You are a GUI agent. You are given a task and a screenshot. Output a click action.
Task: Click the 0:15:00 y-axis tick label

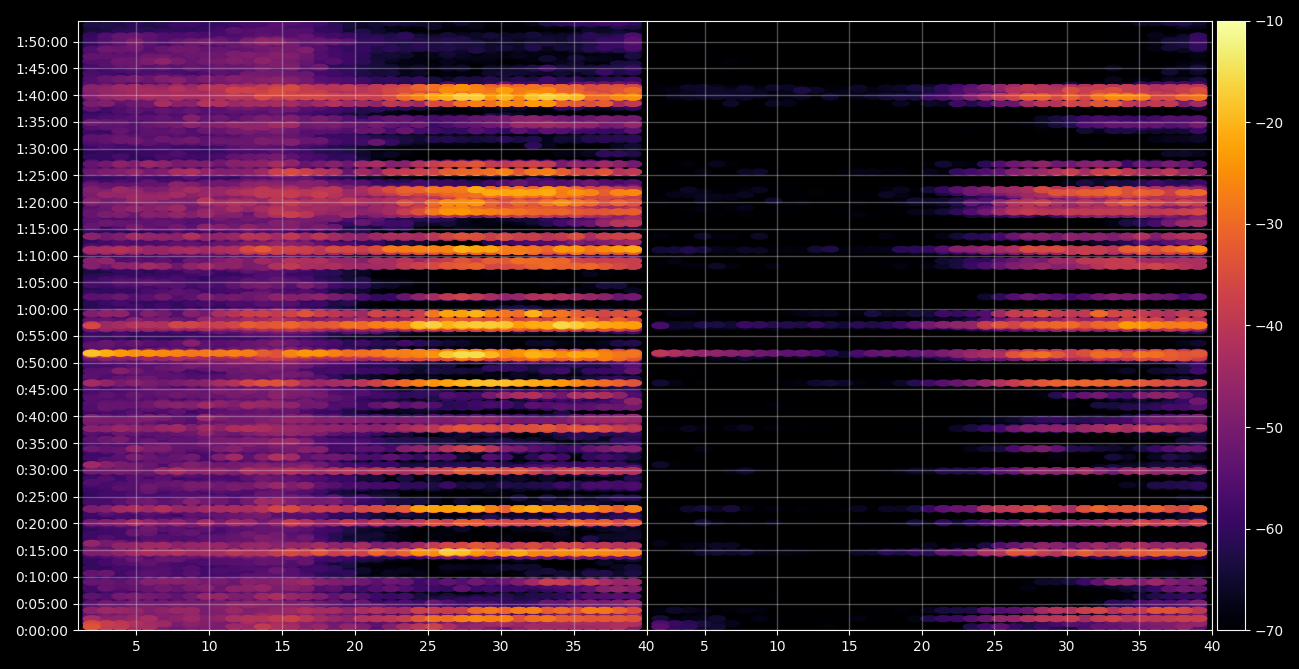41,551
